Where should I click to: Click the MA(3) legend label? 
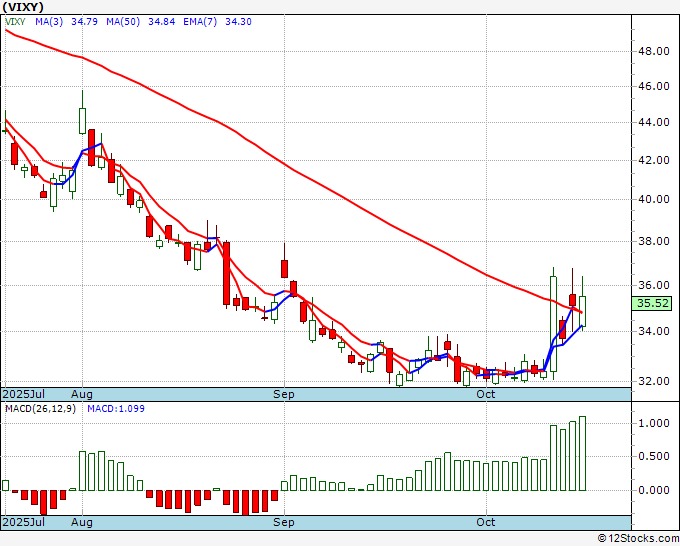pos(49,22)
